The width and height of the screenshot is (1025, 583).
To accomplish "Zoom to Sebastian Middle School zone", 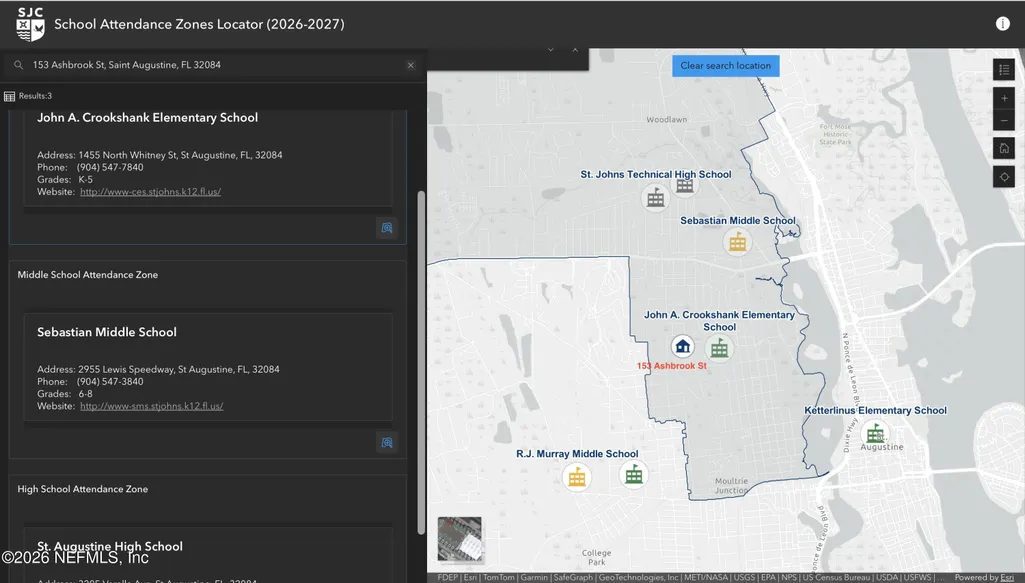I will 387,442.
